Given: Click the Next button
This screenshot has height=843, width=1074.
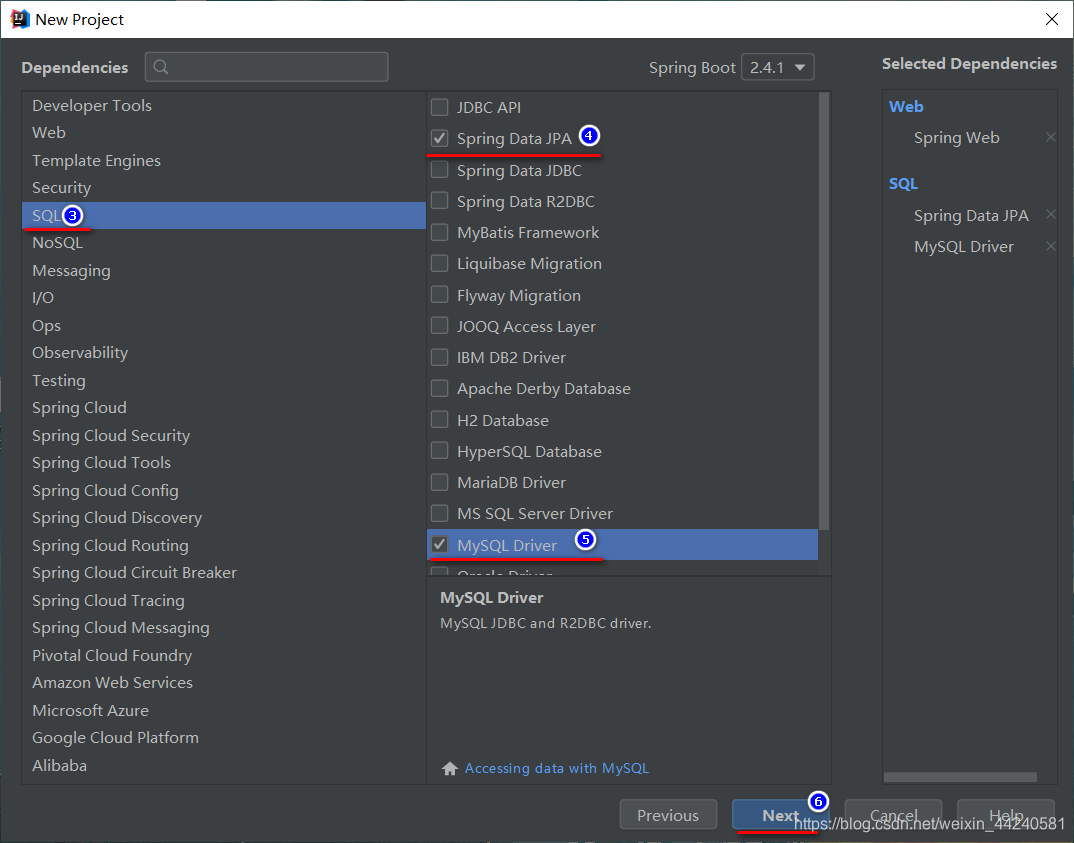Looking at the screenshot, I should point(780,815).
